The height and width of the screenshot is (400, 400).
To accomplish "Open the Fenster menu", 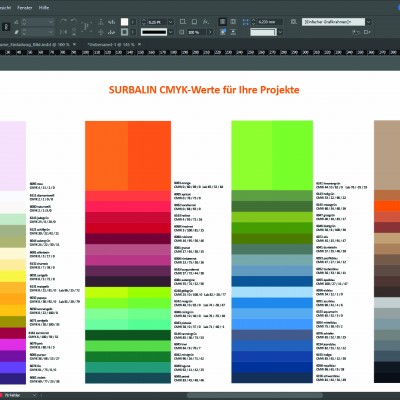I will click(x=25, y=7).
